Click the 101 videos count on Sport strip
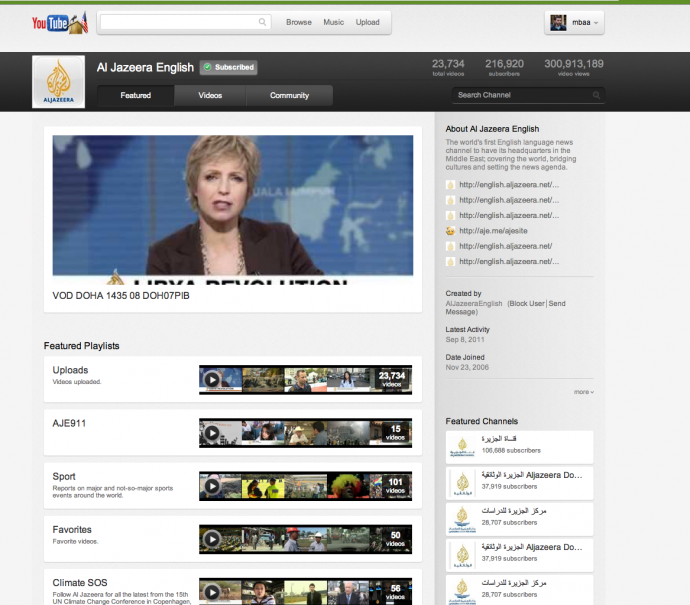Image resolution: width=690 pixels, height=605 pixels. (395, 486)
